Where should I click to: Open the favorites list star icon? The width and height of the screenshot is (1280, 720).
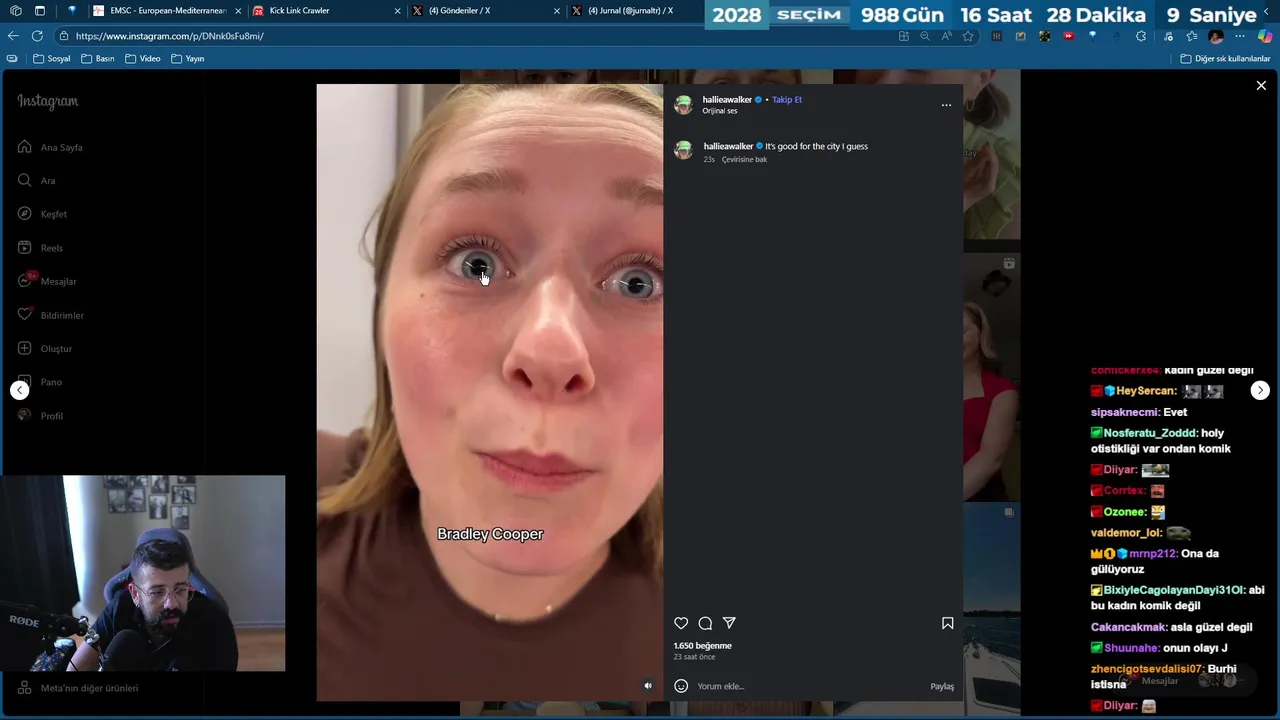(x=1192, y=36)
